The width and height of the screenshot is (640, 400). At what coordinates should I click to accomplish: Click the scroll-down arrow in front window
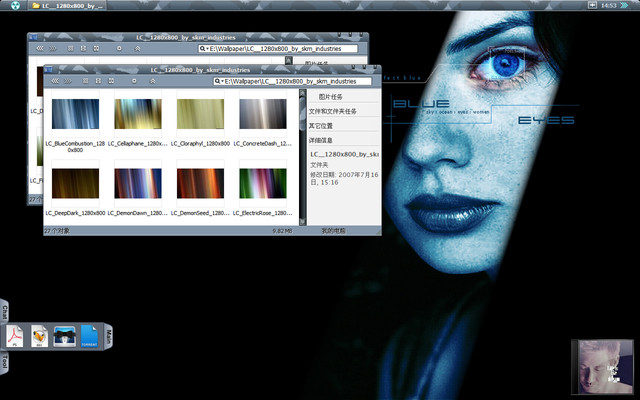point(302,222)
